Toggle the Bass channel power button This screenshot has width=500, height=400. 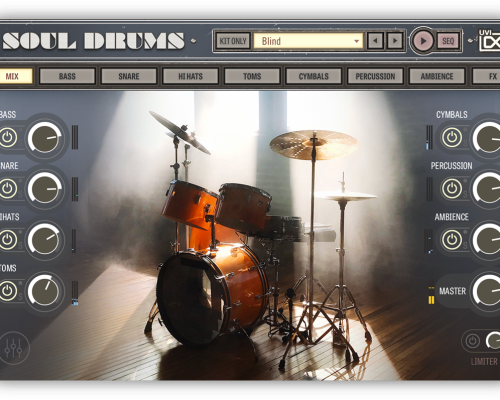(x=8, y=137)
